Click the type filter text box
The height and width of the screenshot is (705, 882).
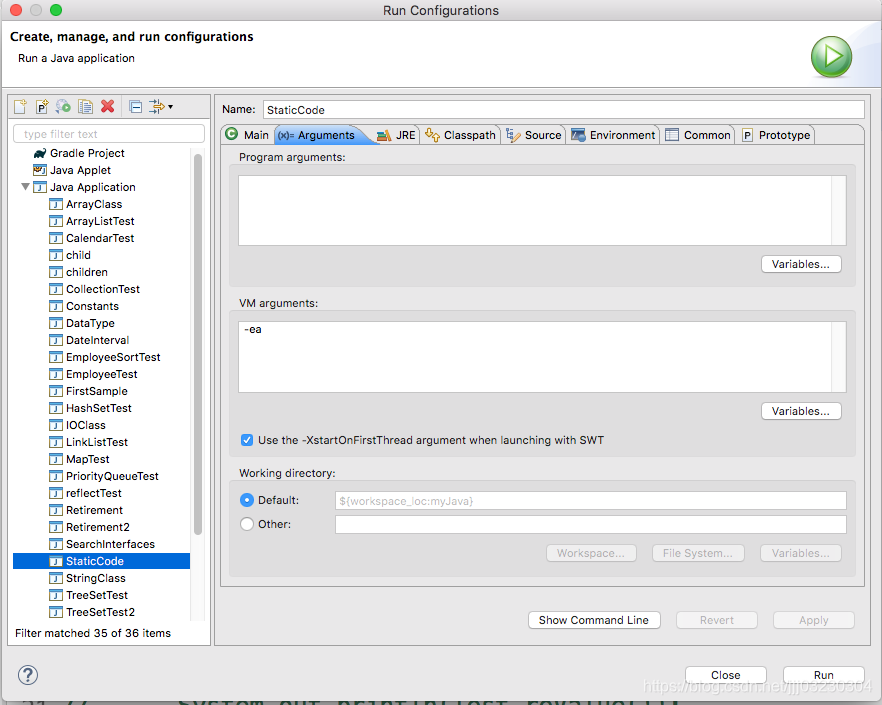pyautogui.click(x=109, y=134)
